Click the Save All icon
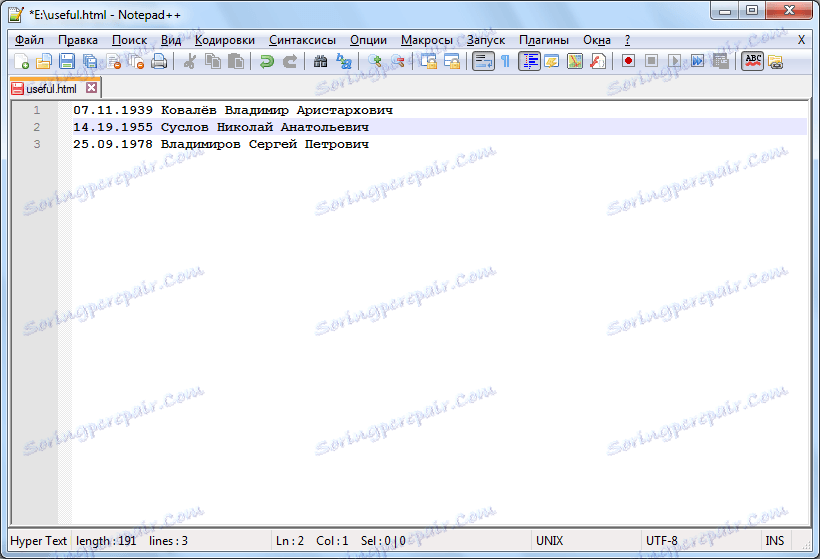This screenshot has height=559, width=820. [90, 62]
